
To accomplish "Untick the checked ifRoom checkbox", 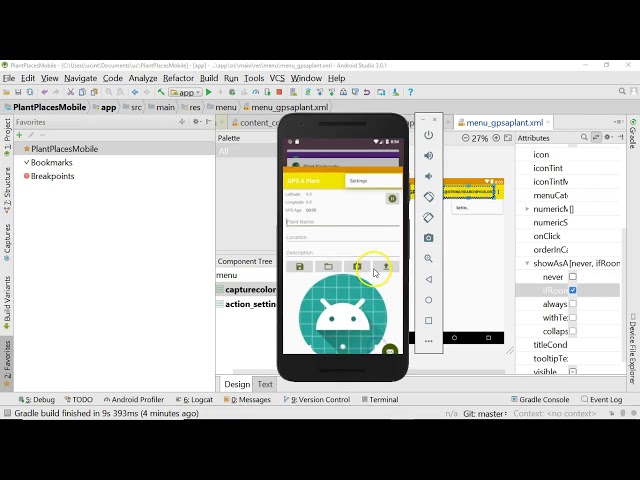I will [573, 290].
